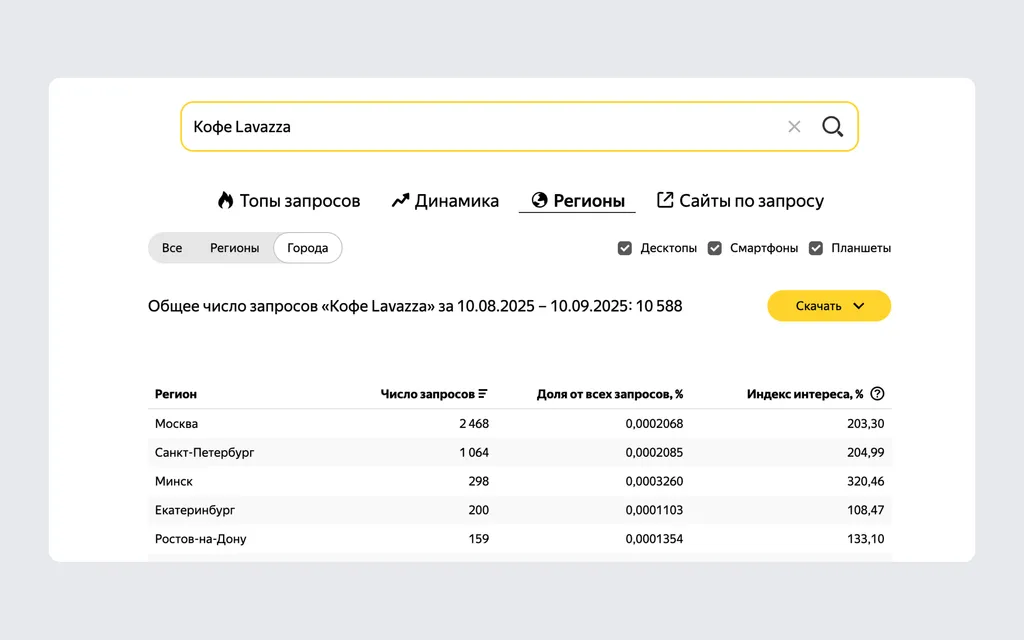Image resolution: width=1024 pixels, height=640 pixels.
Task: Click the Индекс интереса column header
Action: (x=805, y=394)
